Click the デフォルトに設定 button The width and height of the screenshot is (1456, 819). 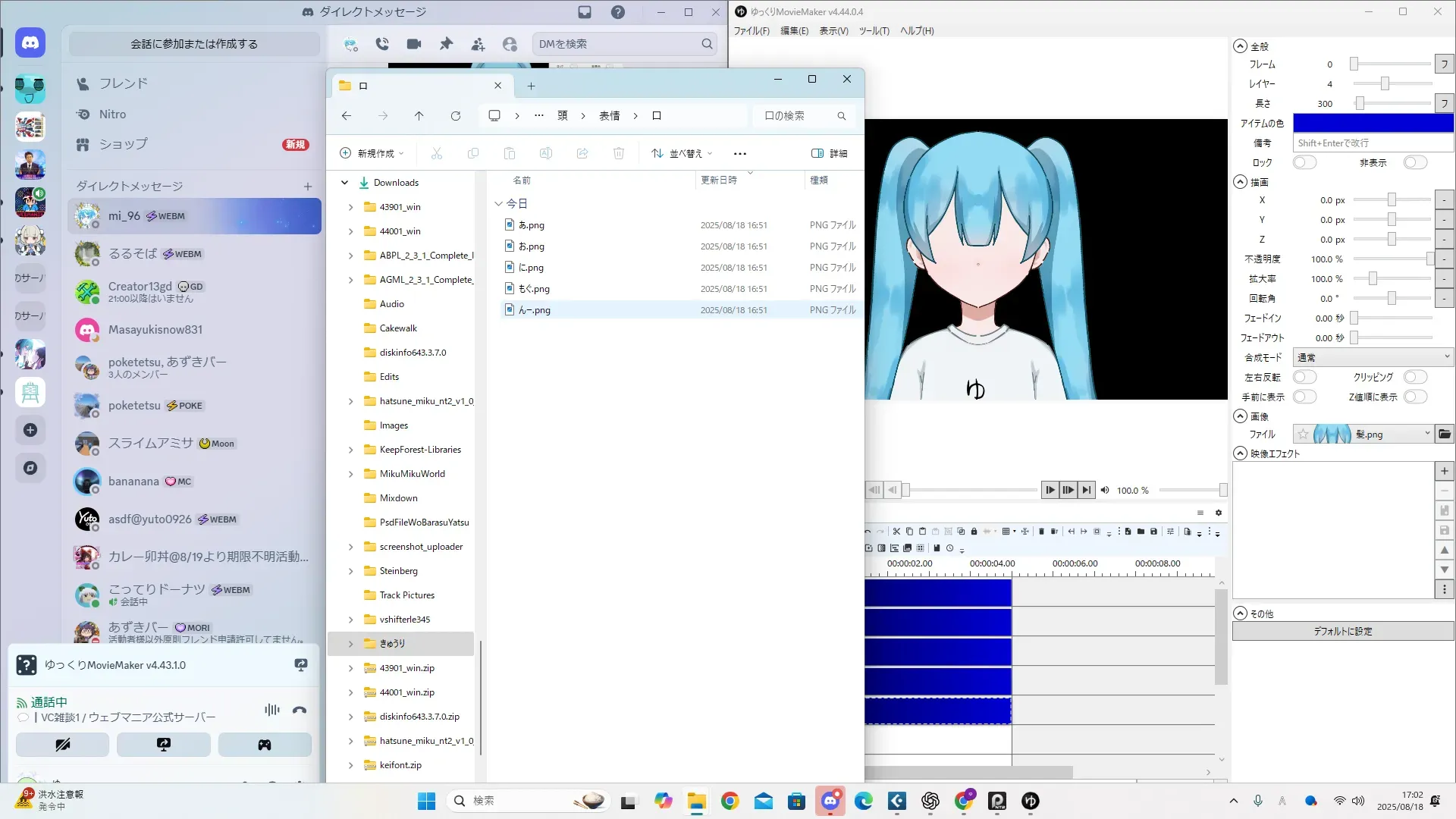click(x=1342, y=631)
